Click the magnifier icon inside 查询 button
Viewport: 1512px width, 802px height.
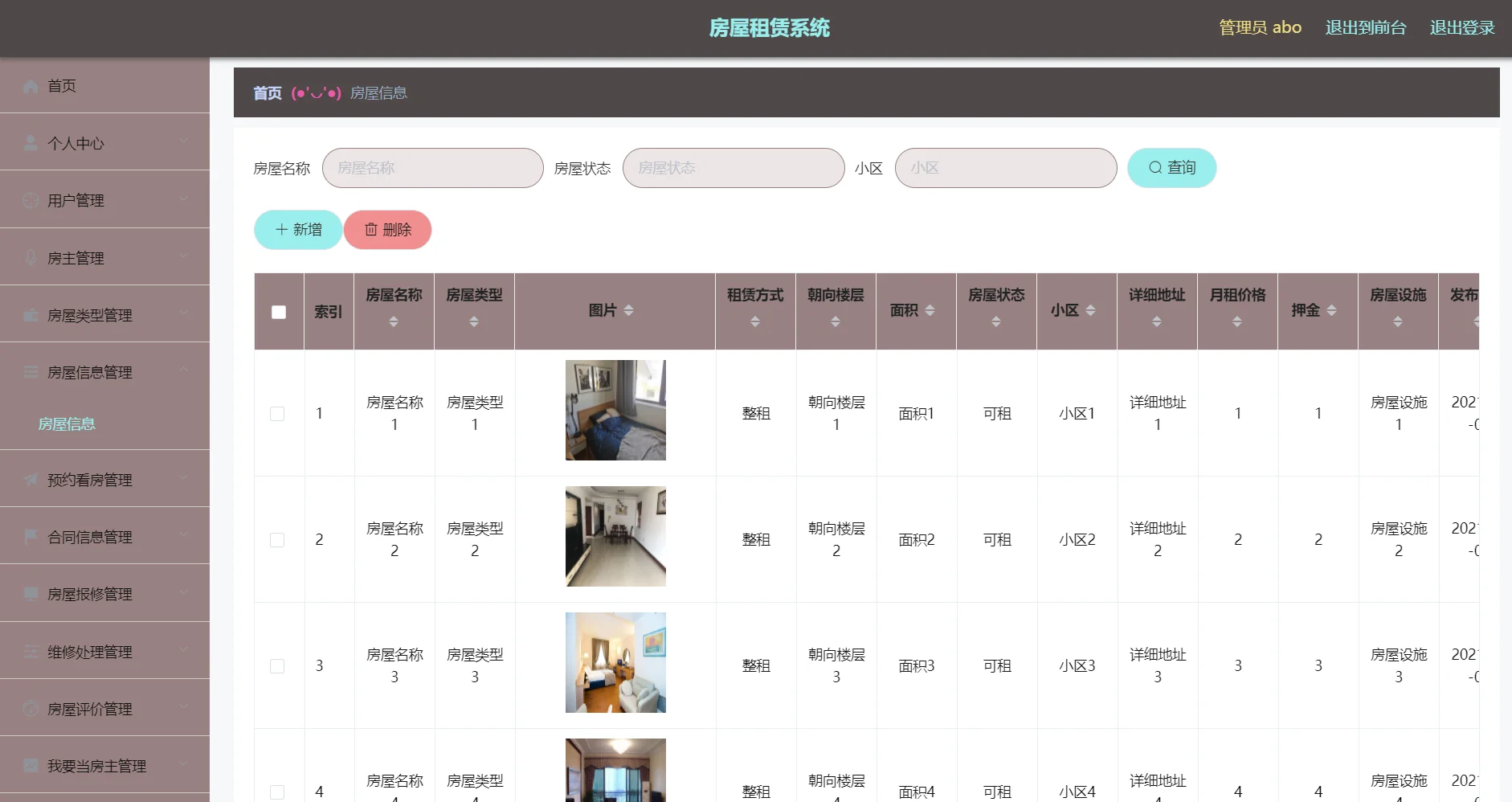[x=1154, y=167]
